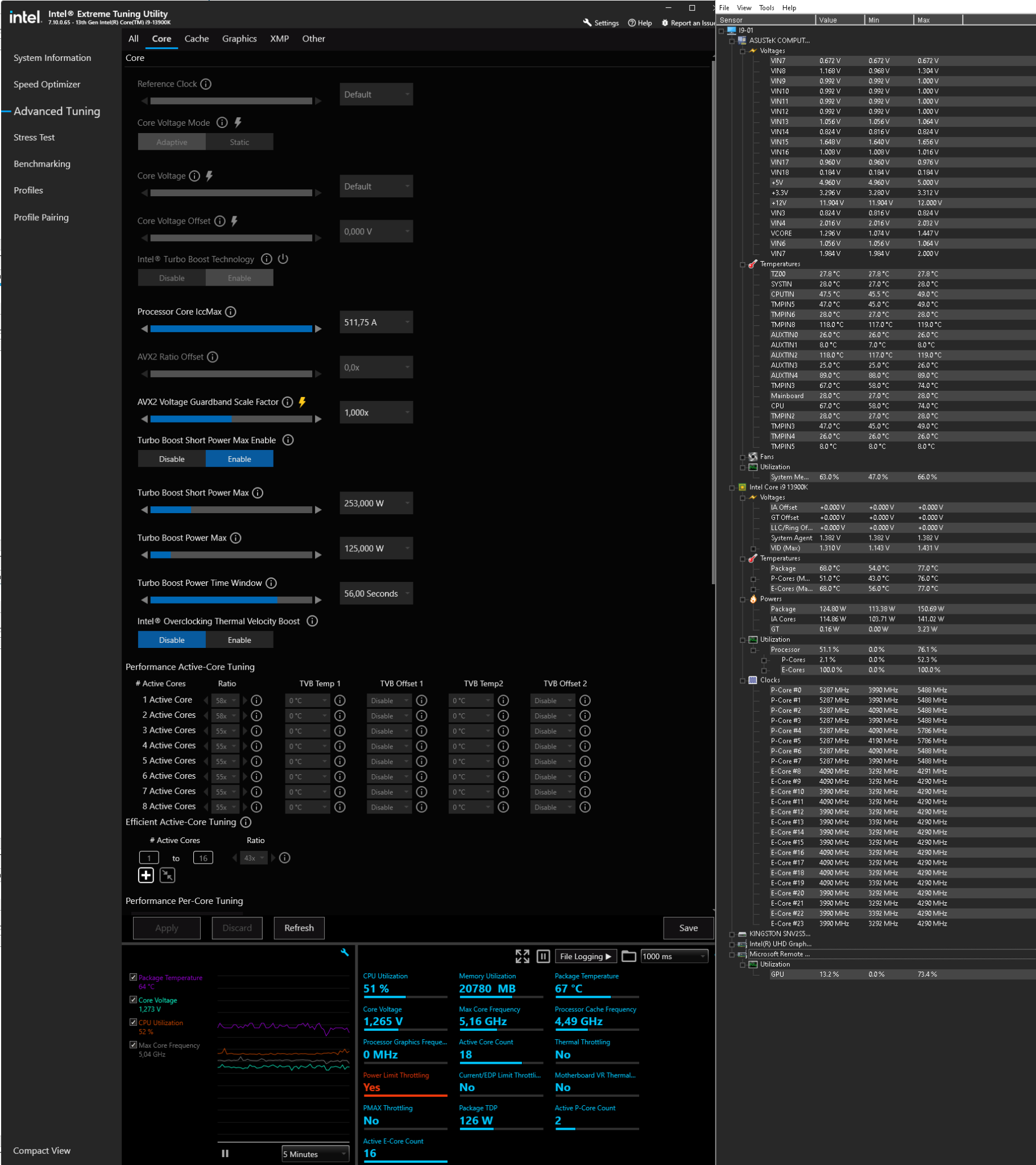
Task: Click the Turbo Boost Short Power Max slider
Action: (x=231, y=510)
